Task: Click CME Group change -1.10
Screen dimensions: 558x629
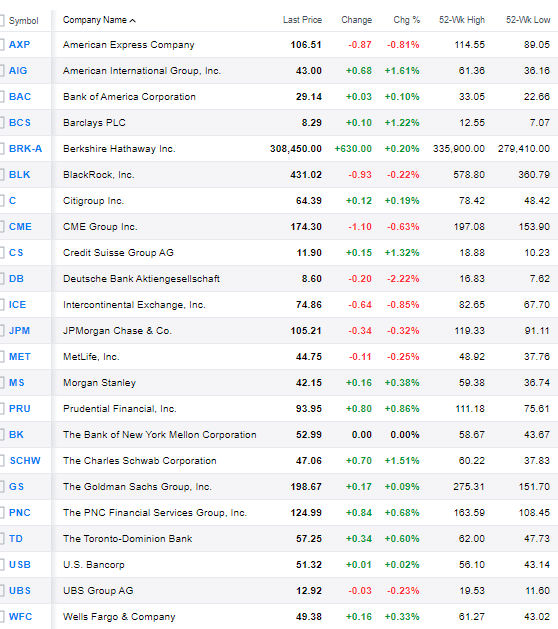Action: coord(360,227)
